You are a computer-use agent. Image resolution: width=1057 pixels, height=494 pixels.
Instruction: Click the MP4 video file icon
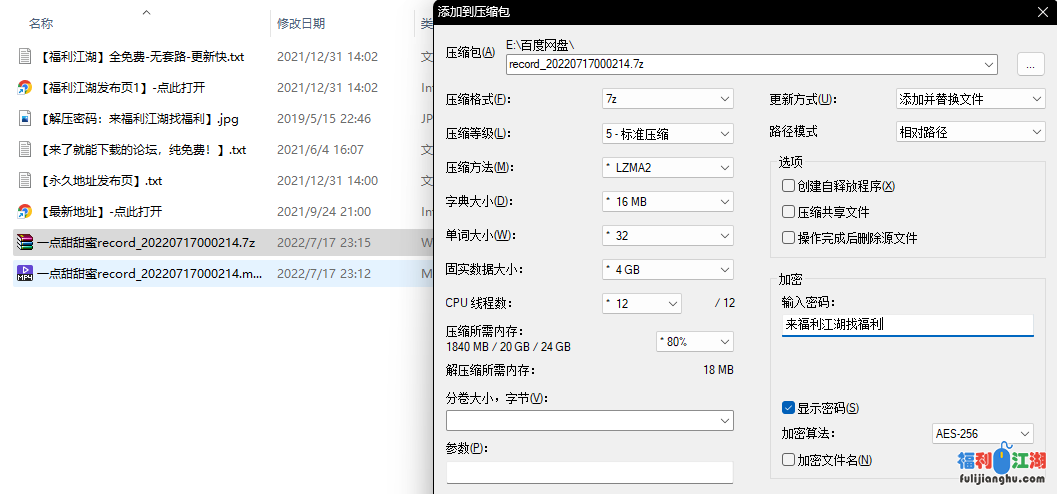click(25, 273)
